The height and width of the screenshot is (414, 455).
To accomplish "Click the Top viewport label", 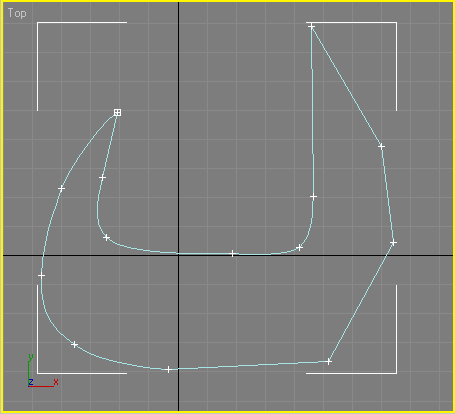I will [17, 13].
